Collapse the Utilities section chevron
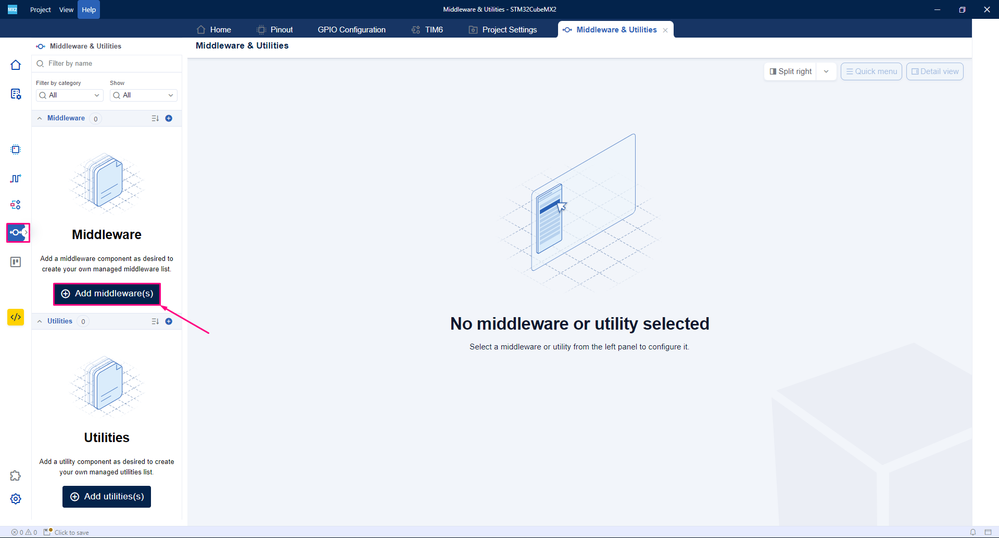The width and height of the screenshot is (999, 538). pos(40,321)
